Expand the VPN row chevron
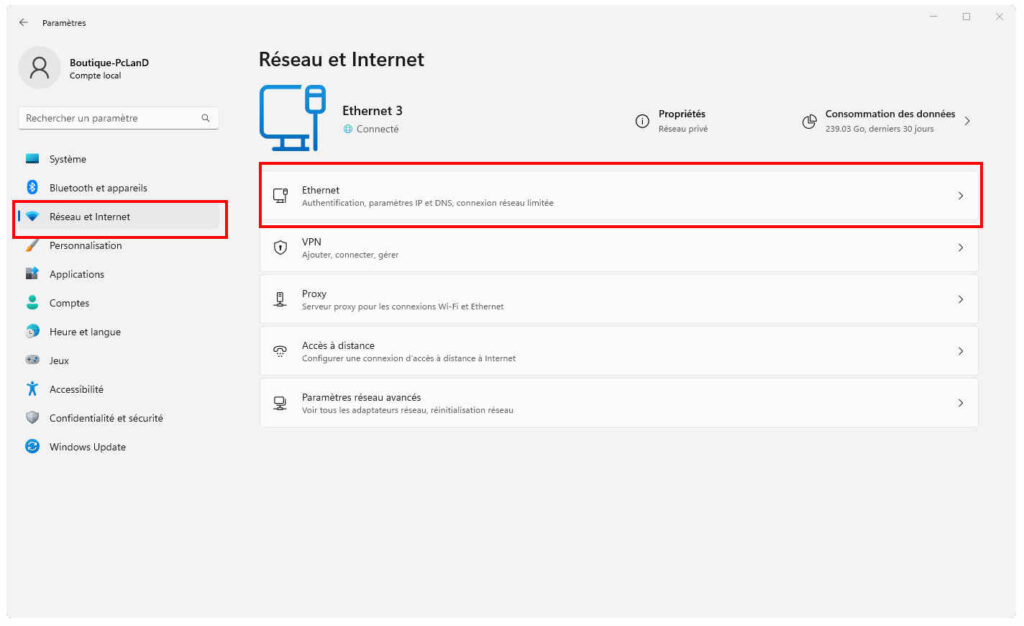Image resolution: width=1024 pixels, height=626 pixels. 960,247
